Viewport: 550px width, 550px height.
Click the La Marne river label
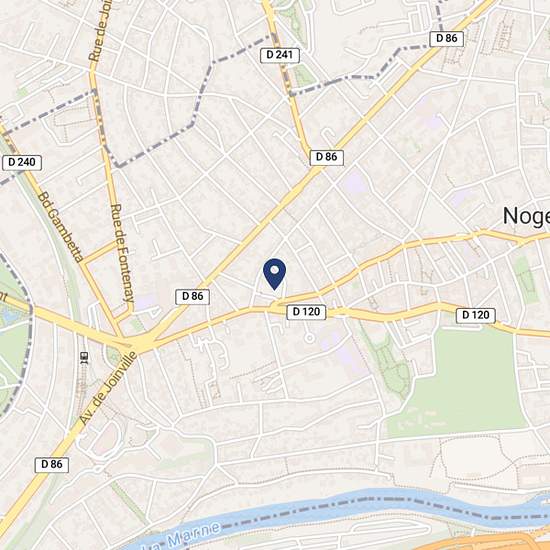182,537
